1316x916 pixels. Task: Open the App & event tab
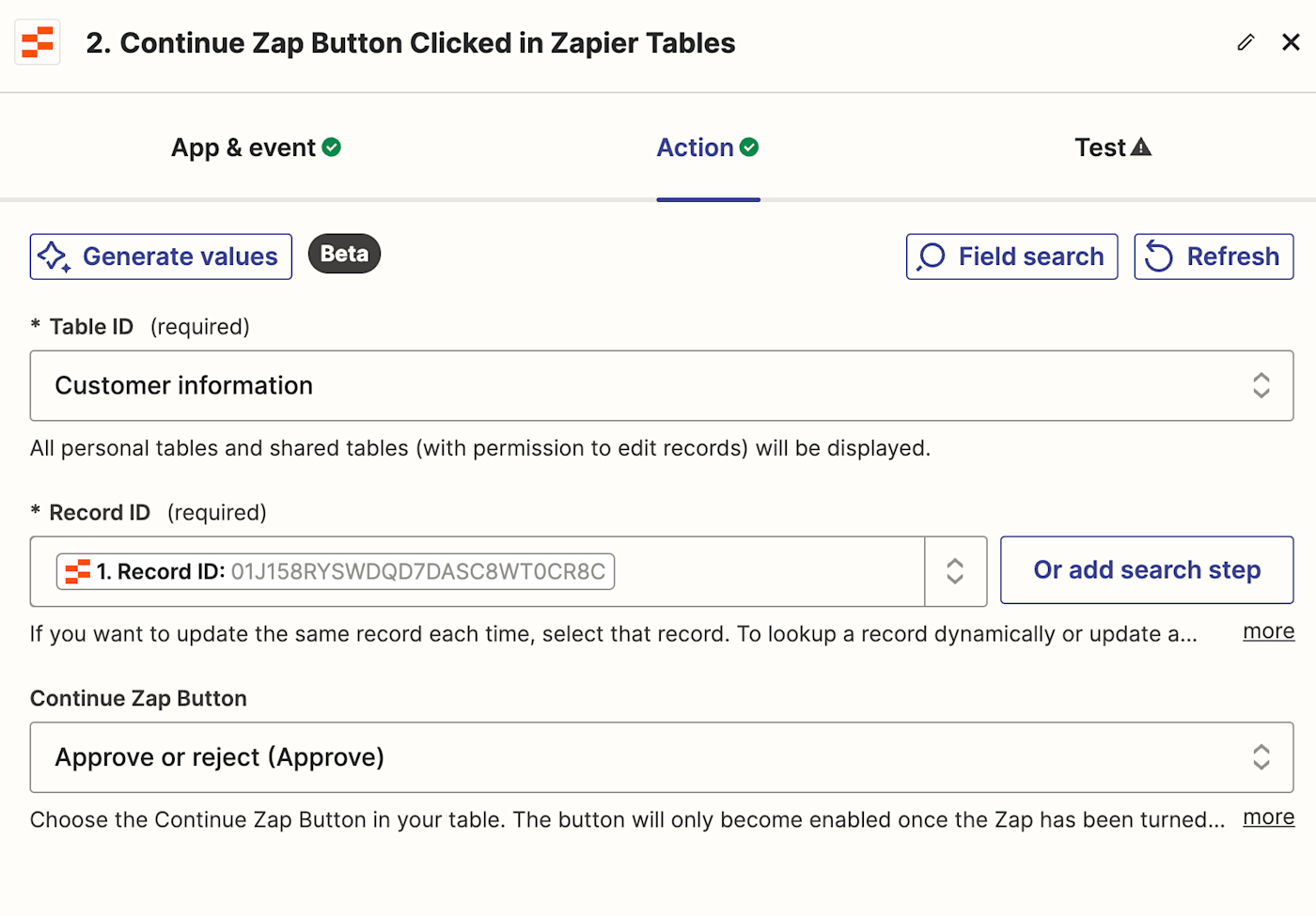click(x=243, y=147)
